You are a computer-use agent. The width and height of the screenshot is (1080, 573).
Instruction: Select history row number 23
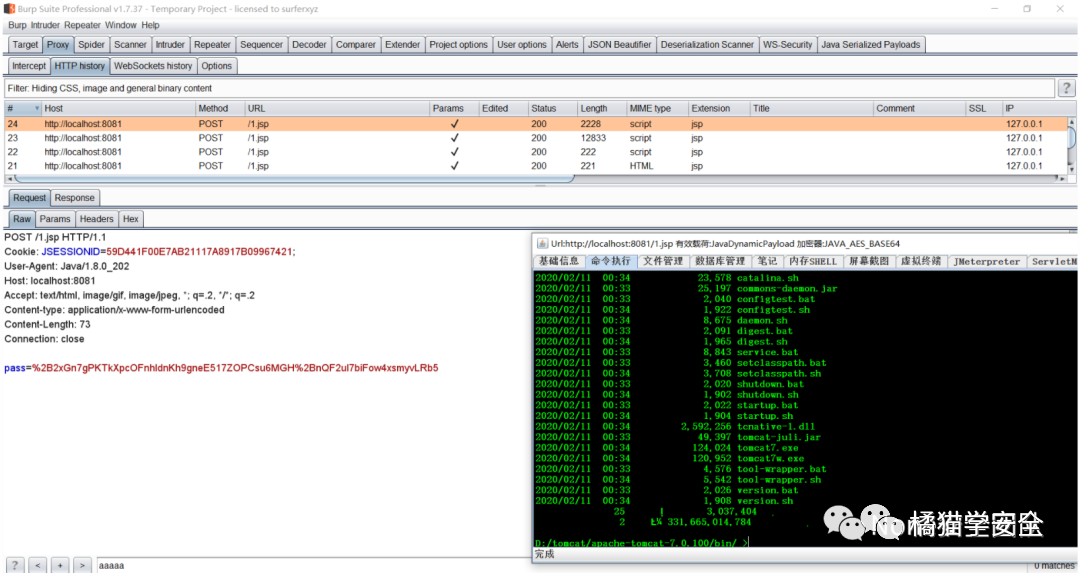(x=537, y=138)
